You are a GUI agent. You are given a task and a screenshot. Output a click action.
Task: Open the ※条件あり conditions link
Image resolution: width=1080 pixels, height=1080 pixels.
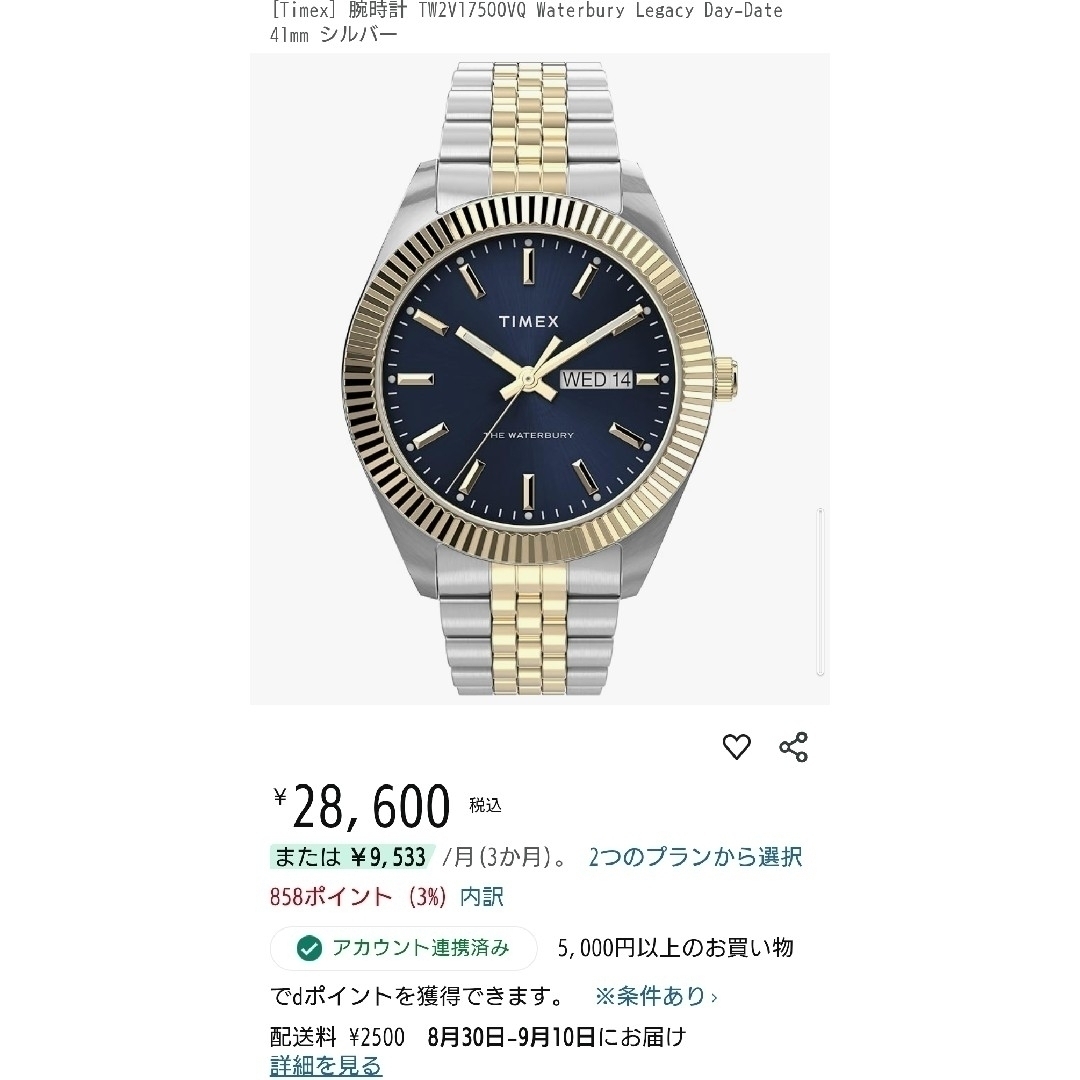(x=651, y=996)
